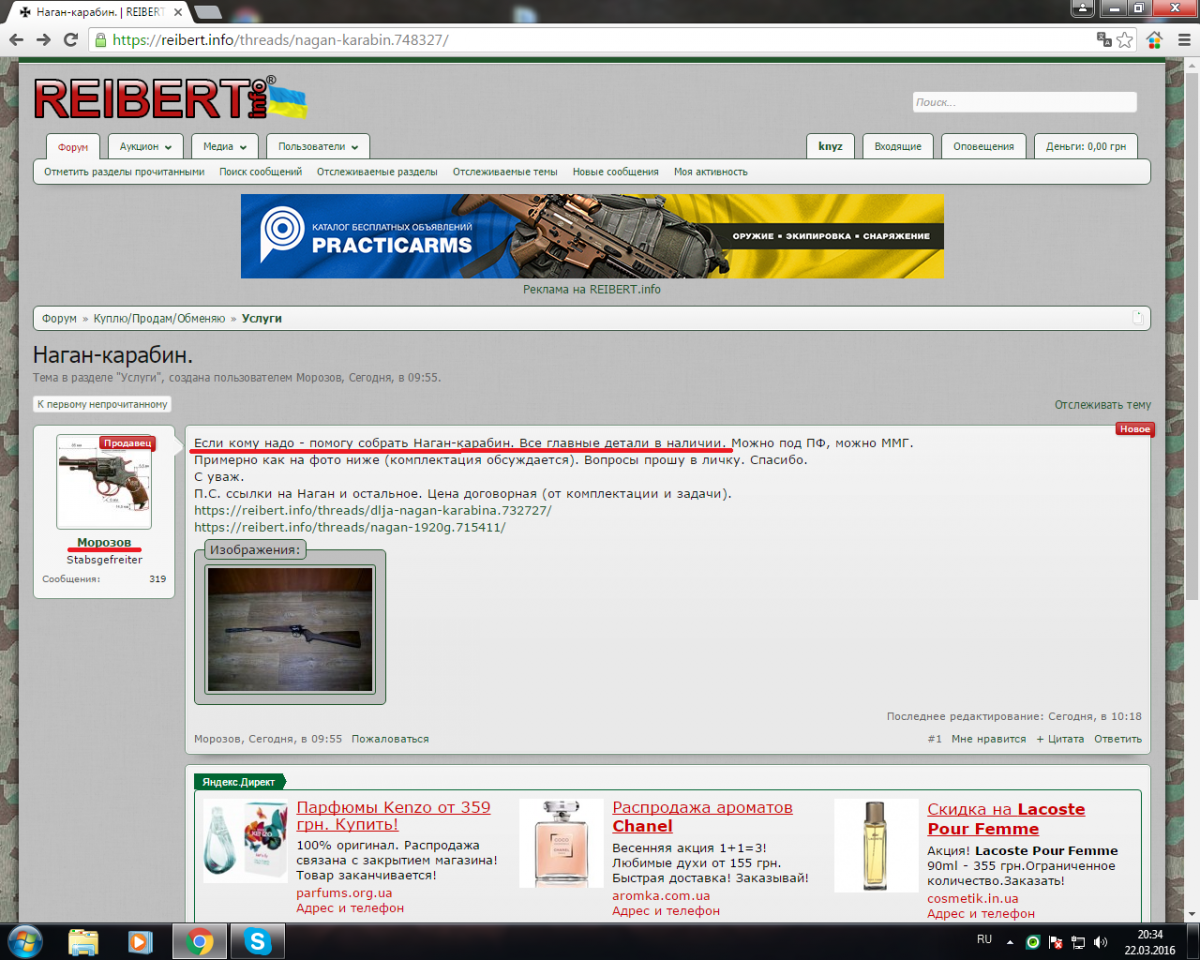Expand the Медиа dropdown menu
The height and width of the screenshot is (960, 1200).
(x=224, y=146)
